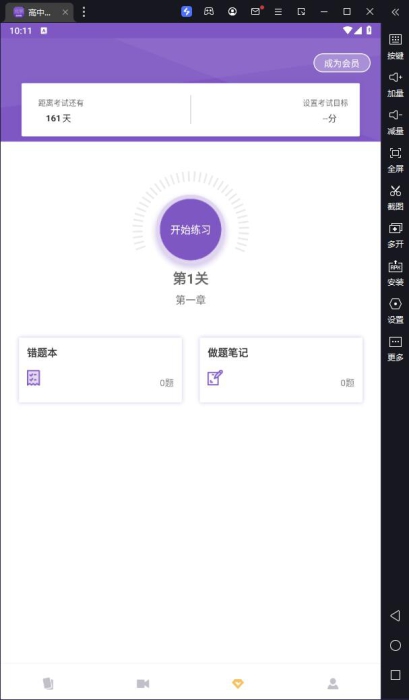Click the 第一章 chapter label
This screenshot has height=700, width=409.
pyautogui.click(x=191, y=300)
